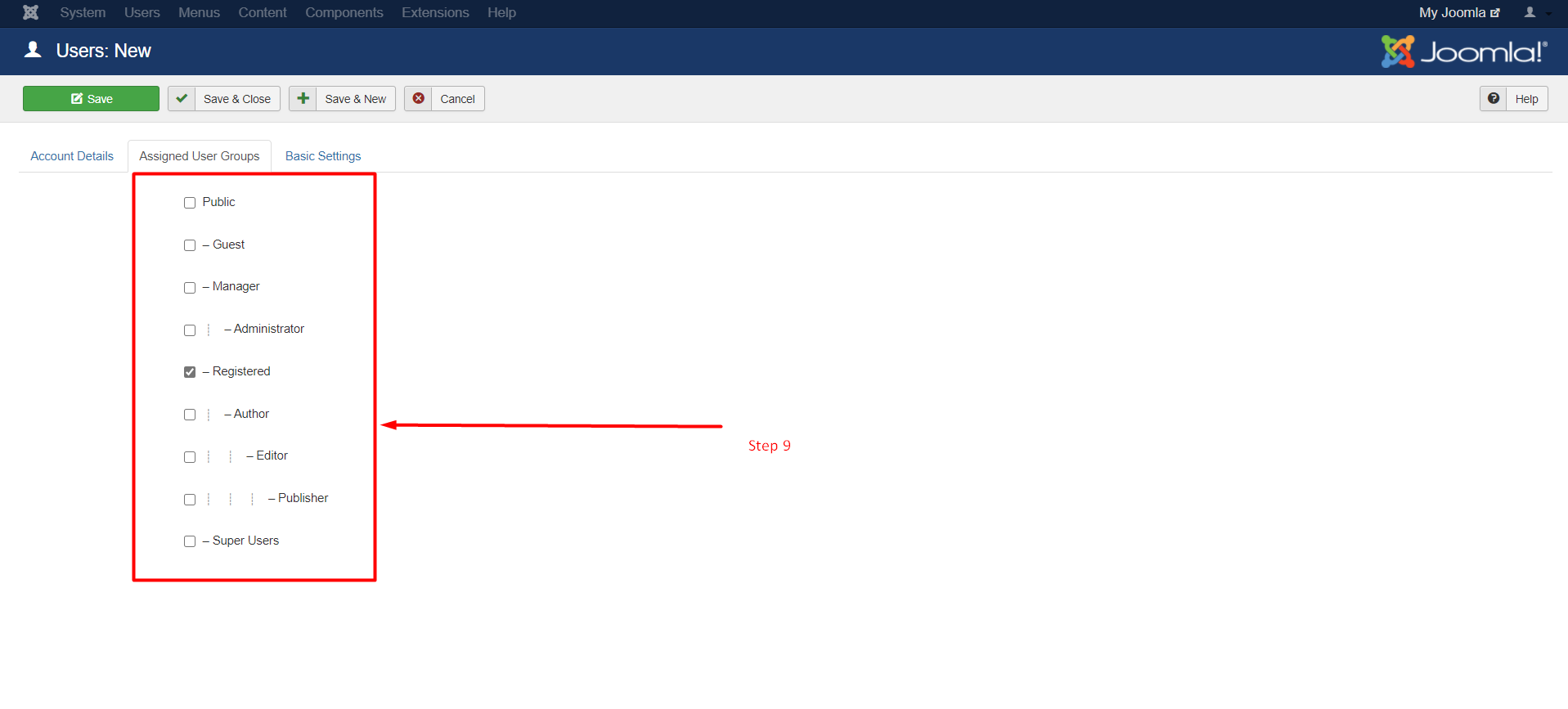Click the Public group label
This screenshot has height=709, width=1568.
click(218, 202)
